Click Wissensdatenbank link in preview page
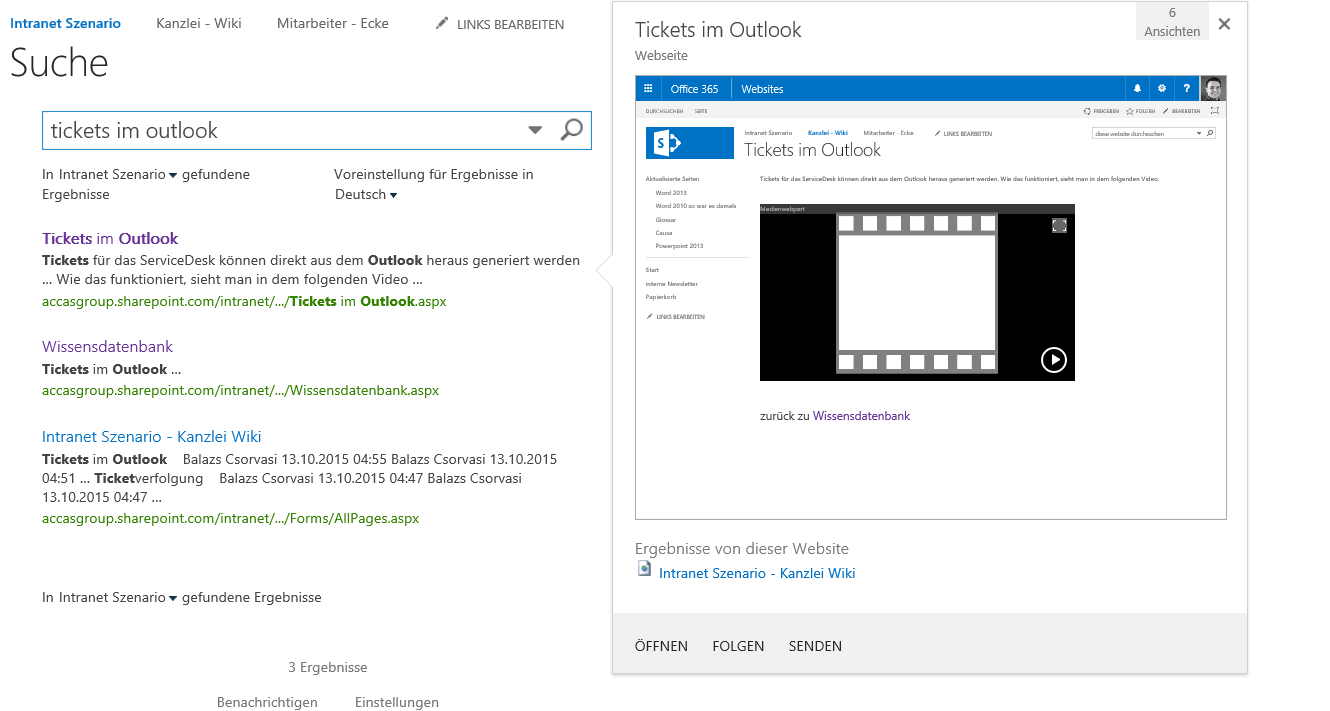Viewport: 1330px width, 711px height. pos(861,415)
